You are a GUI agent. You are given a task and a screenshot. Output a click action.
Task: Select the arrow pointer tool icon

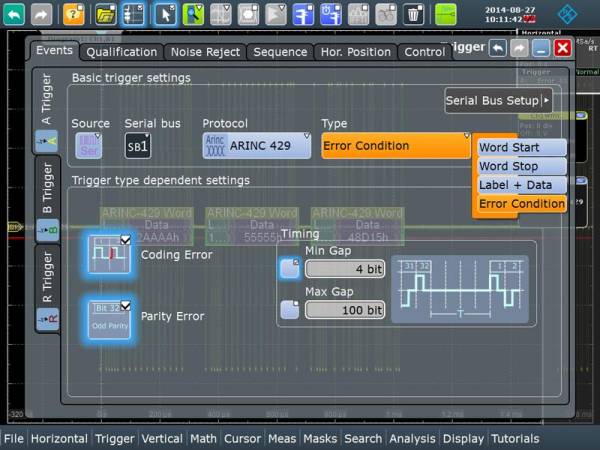[166, 14]
